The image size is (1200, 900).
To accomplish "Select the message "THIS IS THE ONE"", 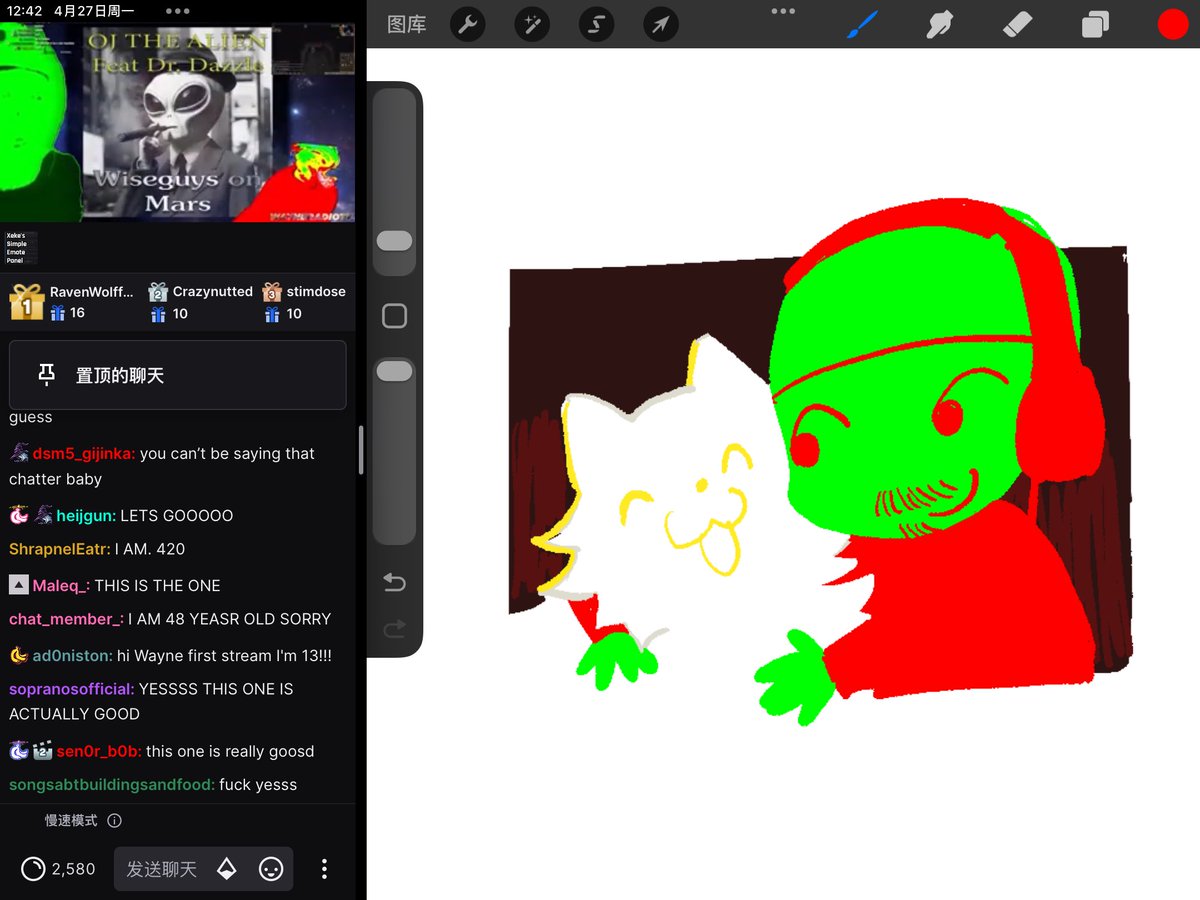I will tap(157, 585).
